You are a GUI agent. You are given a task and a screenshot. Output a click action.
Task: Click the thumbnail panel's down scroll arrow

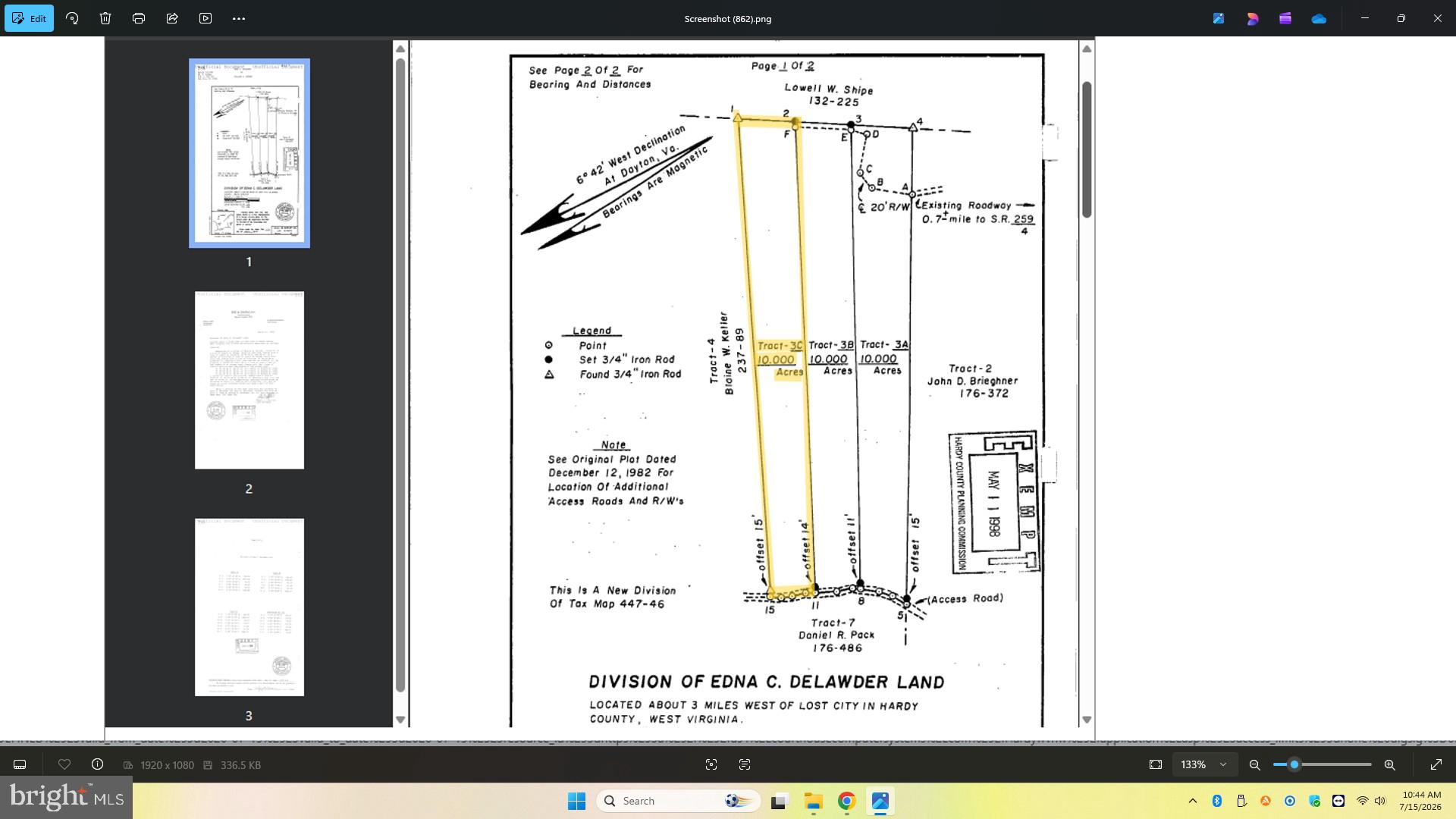[400, 720]
